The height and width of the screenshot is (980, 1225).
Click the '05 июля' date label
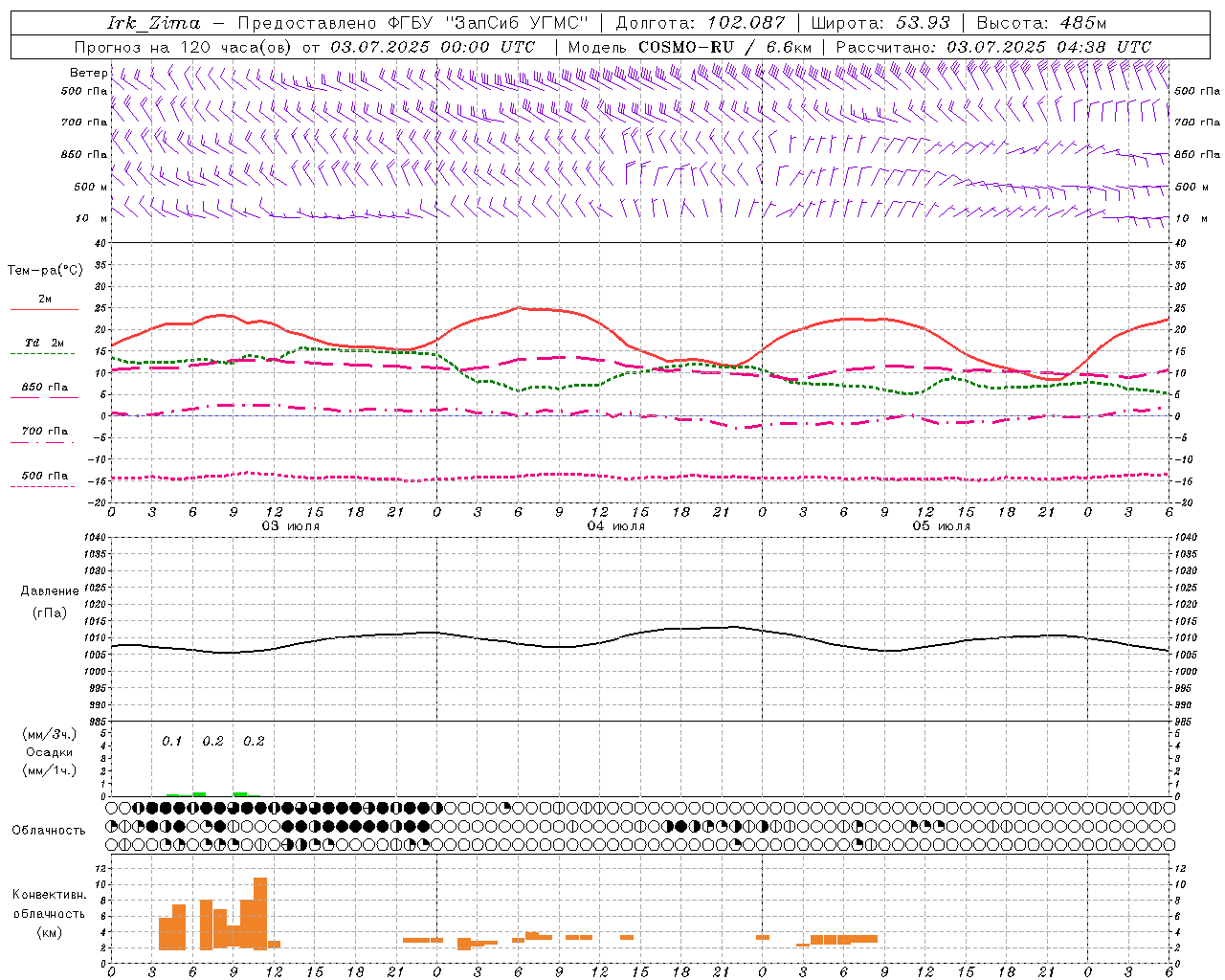[942, 526]
